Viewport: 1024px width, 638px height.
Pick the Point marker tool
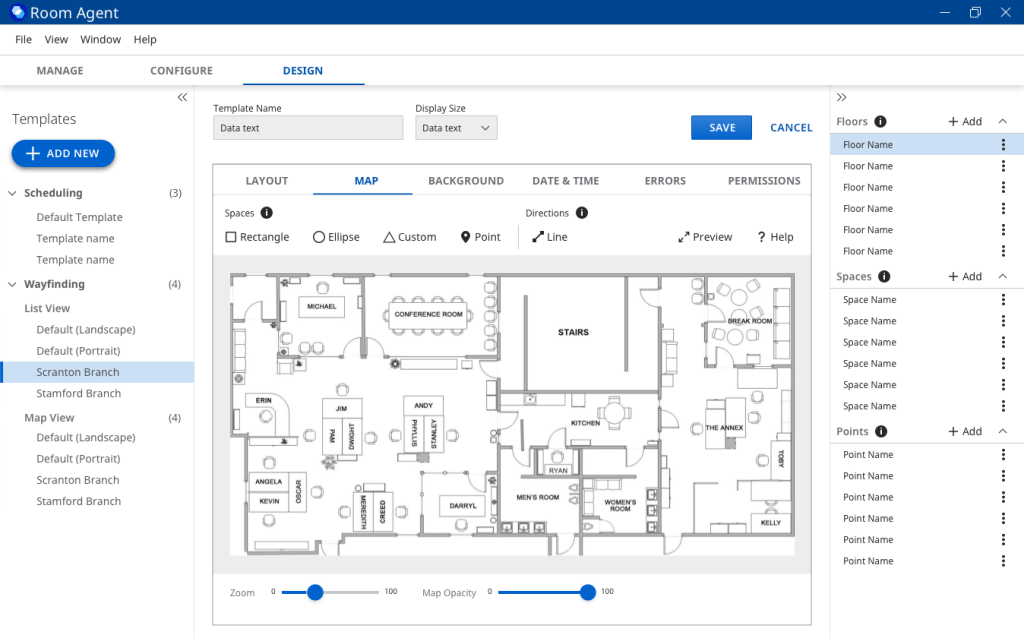point(480,237)
